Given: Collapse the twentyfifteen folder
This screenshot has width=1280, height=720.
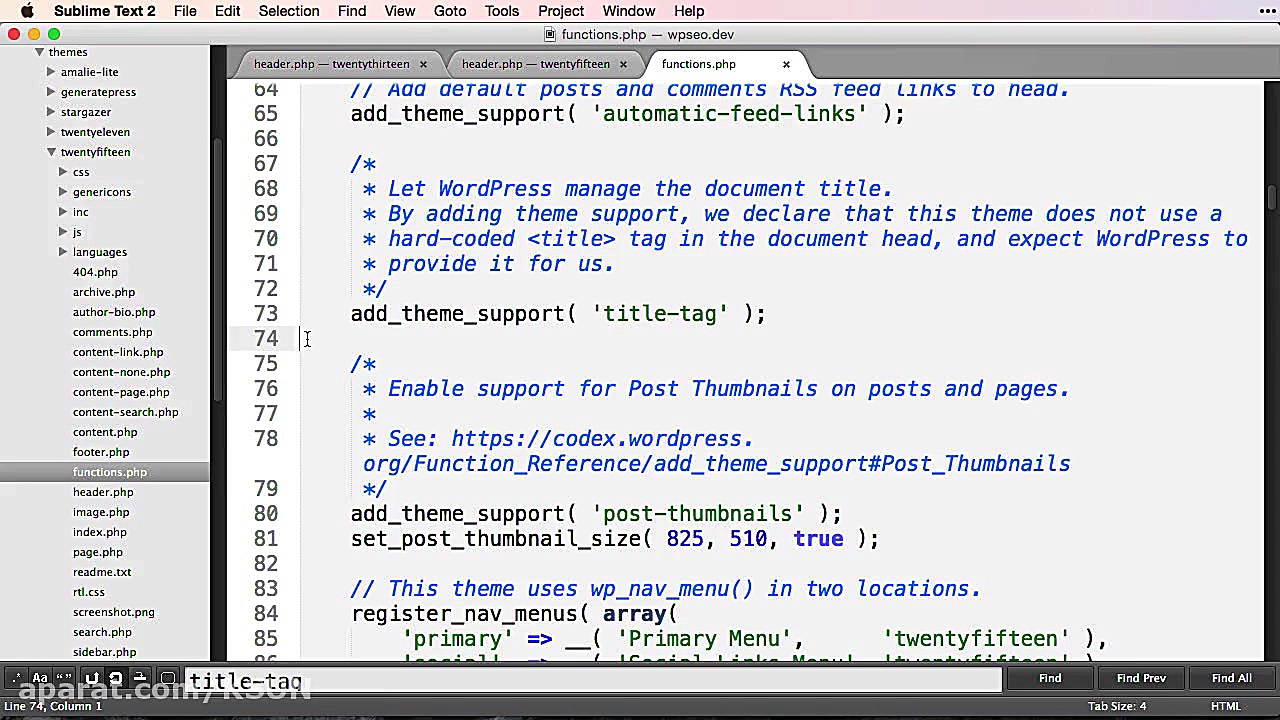Looking at the screenshot, I should pos(51,152).
